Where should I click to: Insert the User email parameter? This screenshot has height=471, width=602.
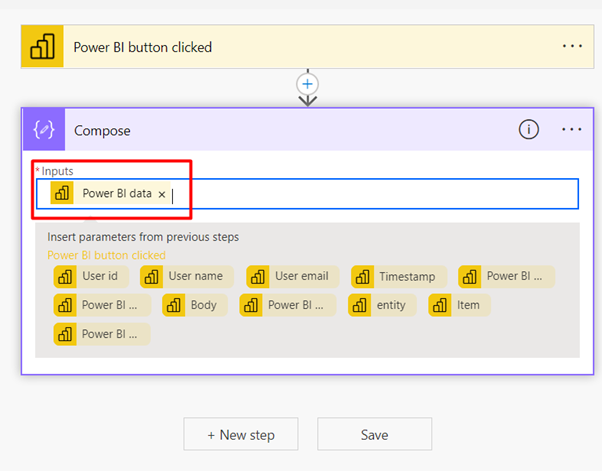[x=293, y=276]
